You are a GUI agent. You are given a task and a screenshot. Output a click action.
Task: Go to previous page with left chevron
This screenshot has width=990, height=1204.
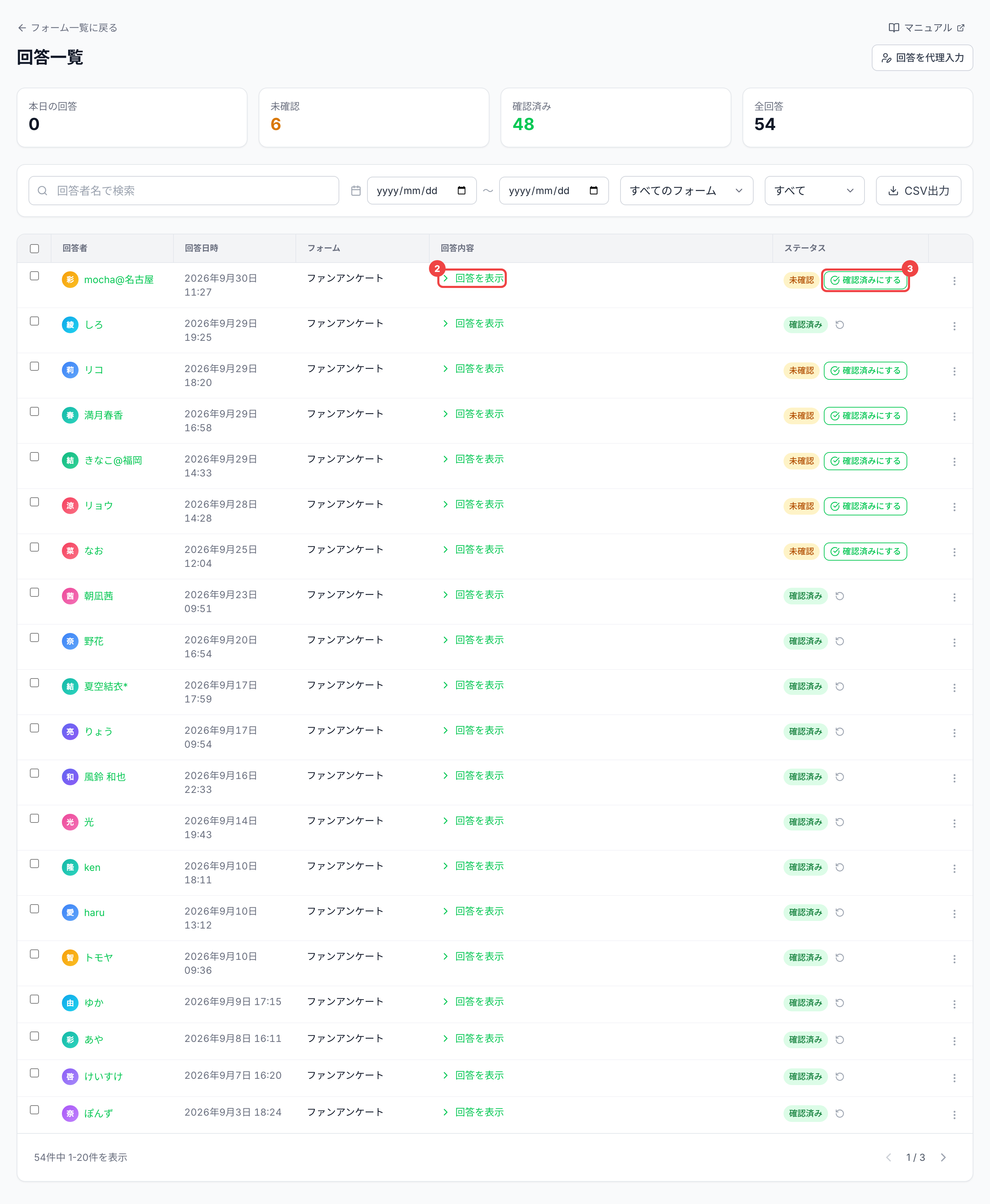coord(888,1157)
